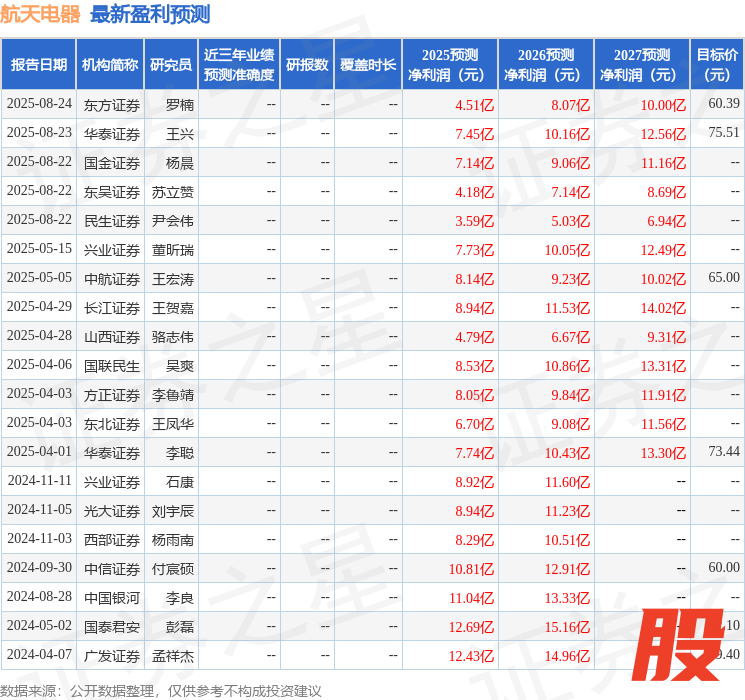Click analyst name 付宸硕
Image resolution: width=745 pixels, height=700 pixels.
pyautogui.click(x=172, y=568)
